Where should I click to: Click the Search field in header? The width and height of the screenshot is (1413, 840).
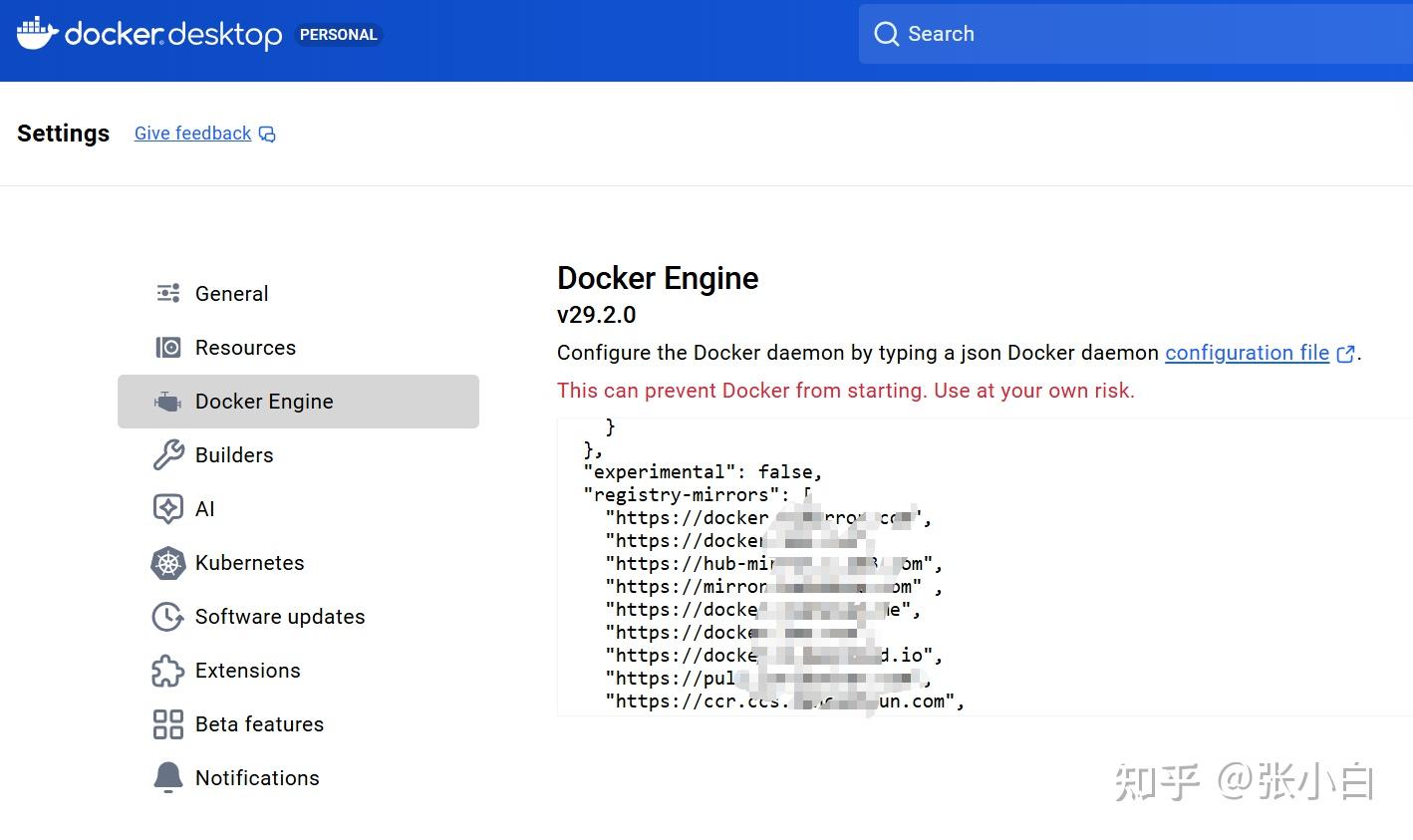[x=1136, y=34]
